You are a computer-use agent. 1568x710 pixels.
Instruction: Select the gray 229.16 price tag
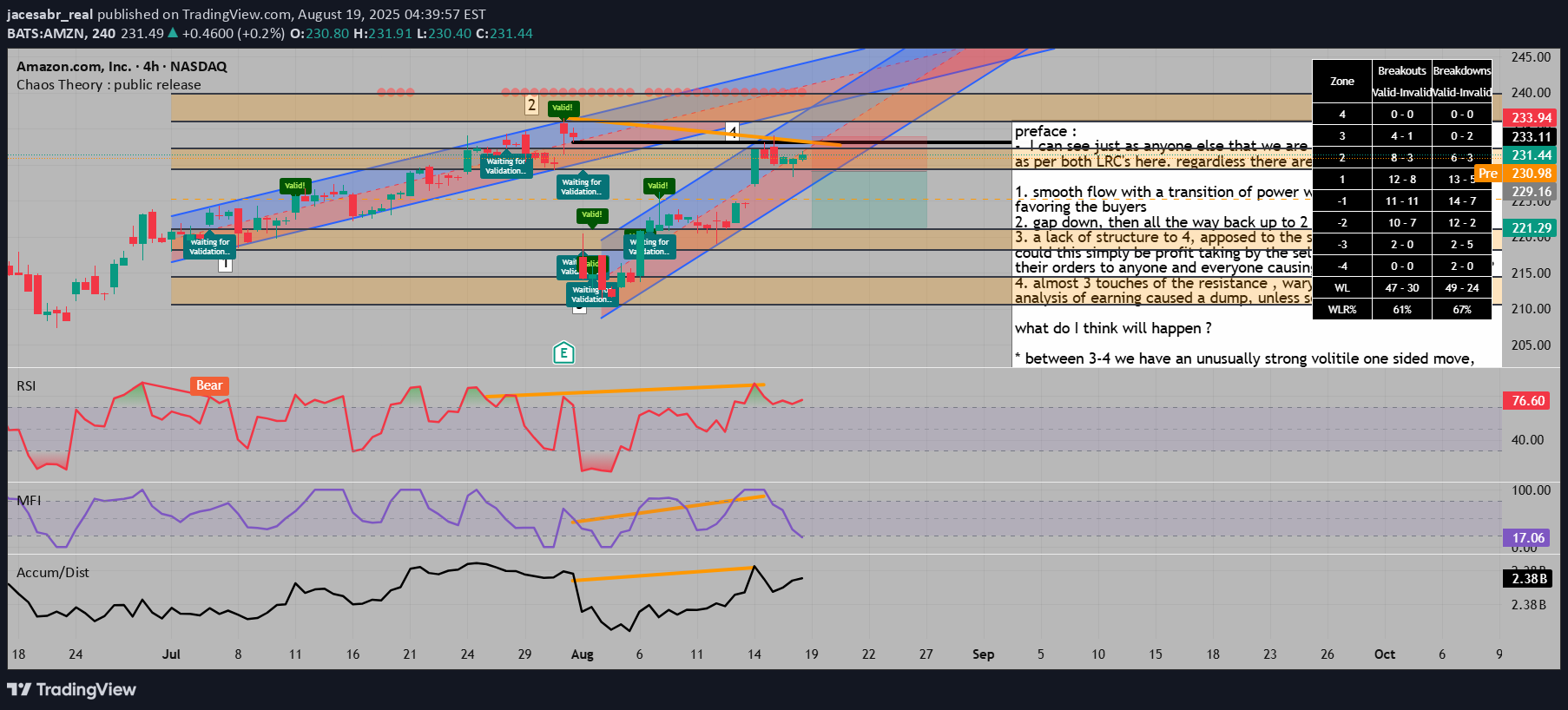tap(1532, 192)
